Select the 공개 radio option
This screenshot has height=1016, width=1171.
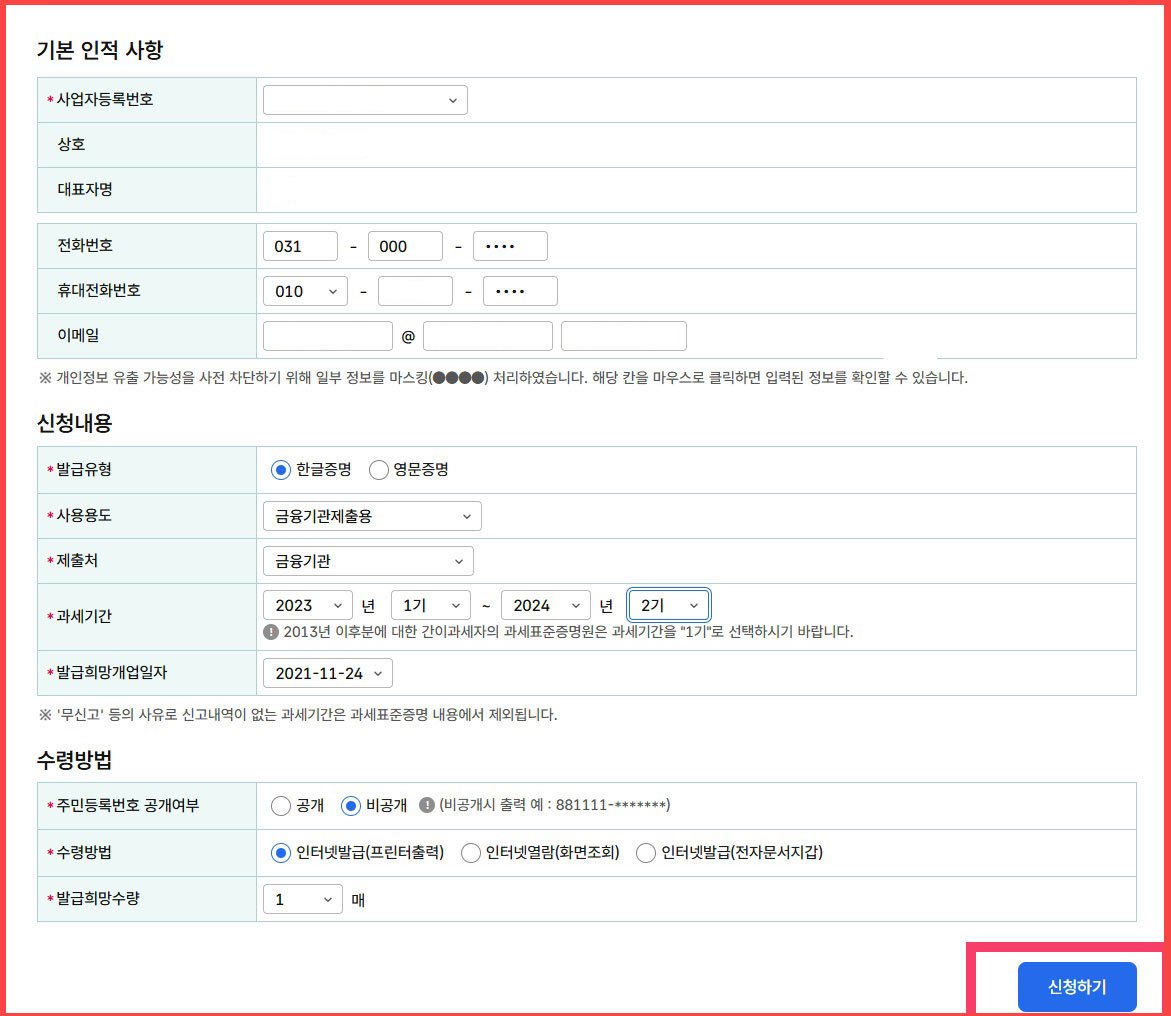pos(280,806)
